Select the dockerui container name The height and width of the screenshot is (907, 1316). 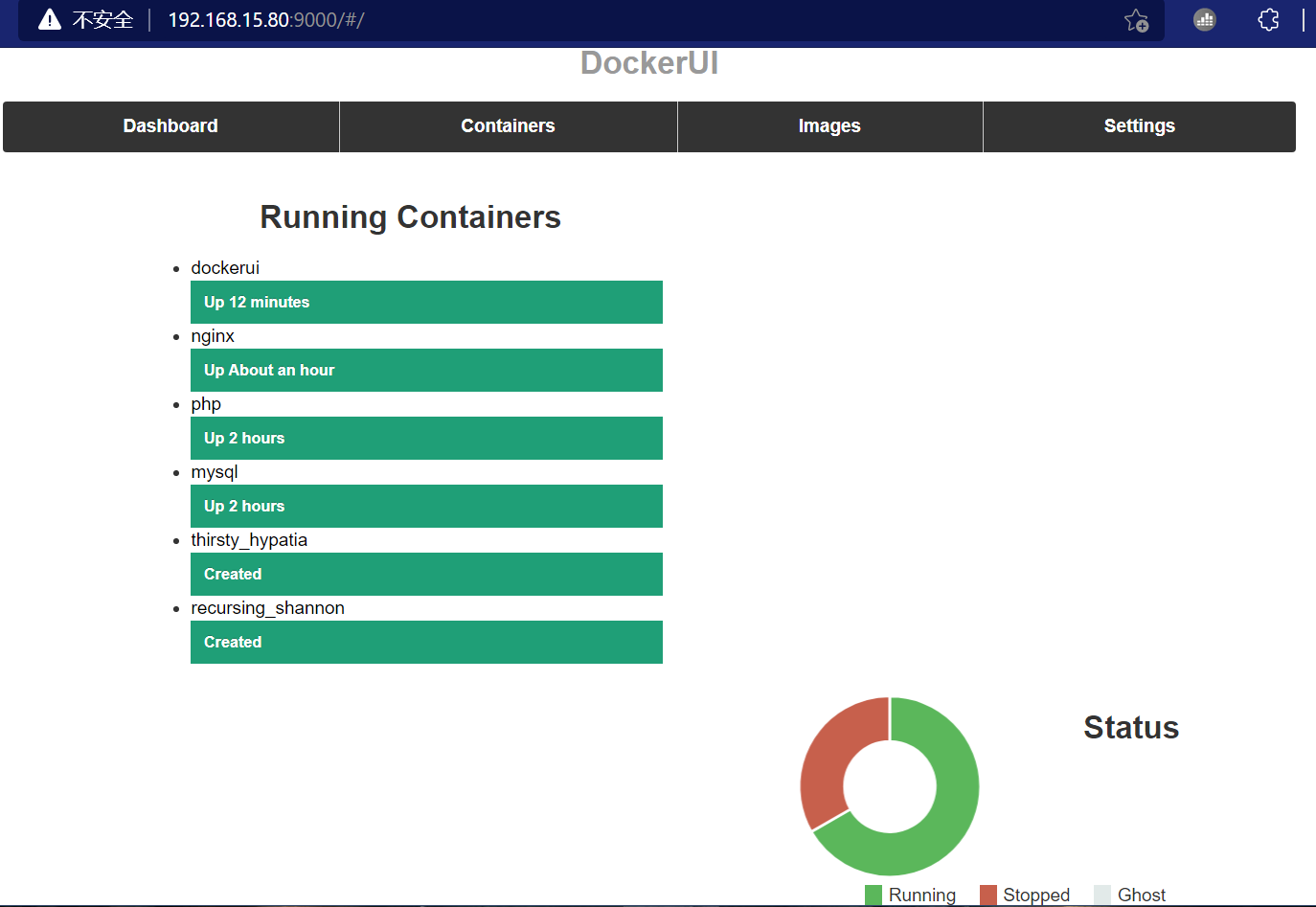(x=225, y=268)
